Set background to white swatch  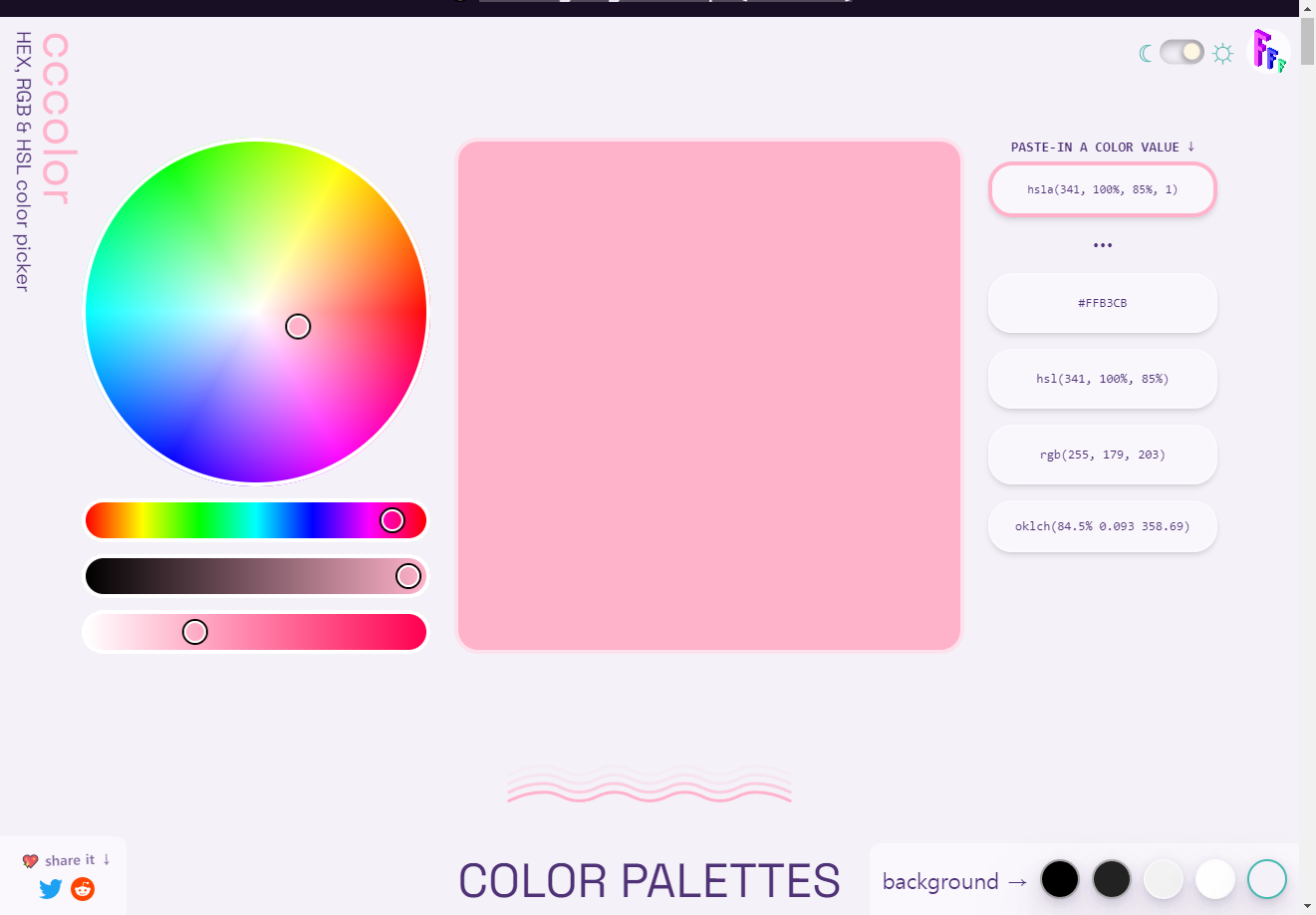tap(1215, 879)
